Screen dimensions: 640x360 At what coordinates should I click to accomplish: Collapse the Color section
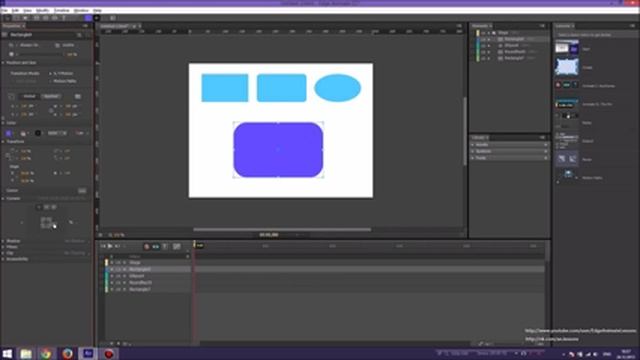click(x=3, y=123)
